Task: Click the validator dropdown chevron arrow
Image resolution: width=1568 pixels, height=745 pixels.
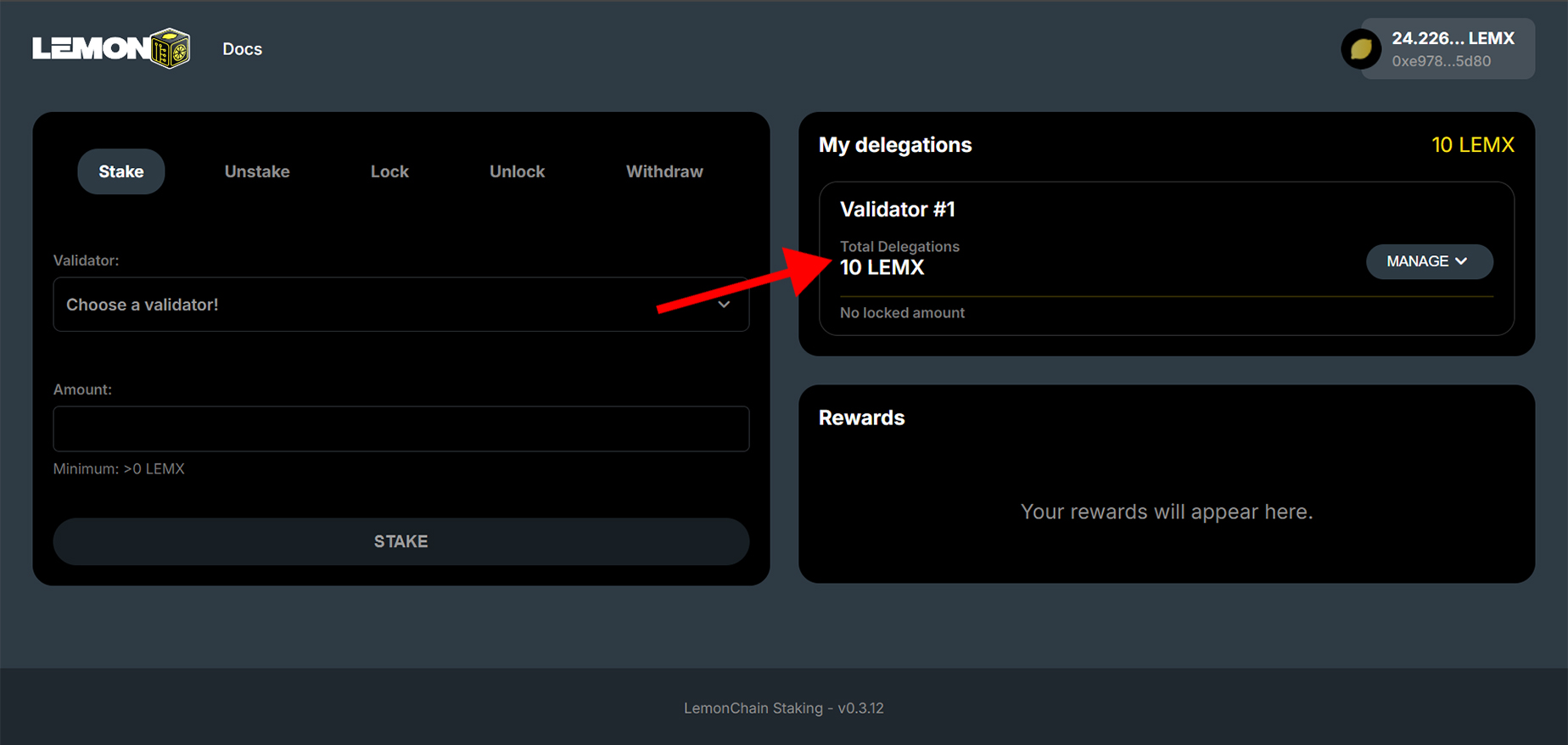Action: coord(724,305)
